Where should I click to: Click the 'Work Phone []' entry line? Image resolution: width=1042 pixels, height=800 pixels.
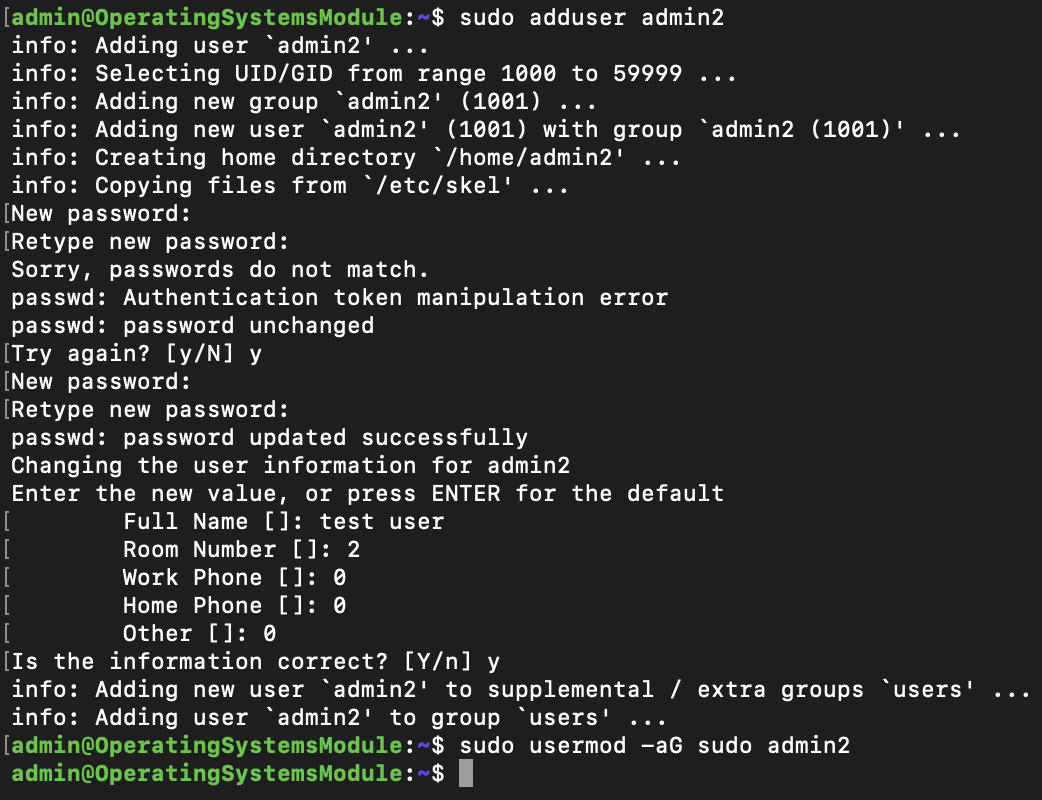[234, 577]
